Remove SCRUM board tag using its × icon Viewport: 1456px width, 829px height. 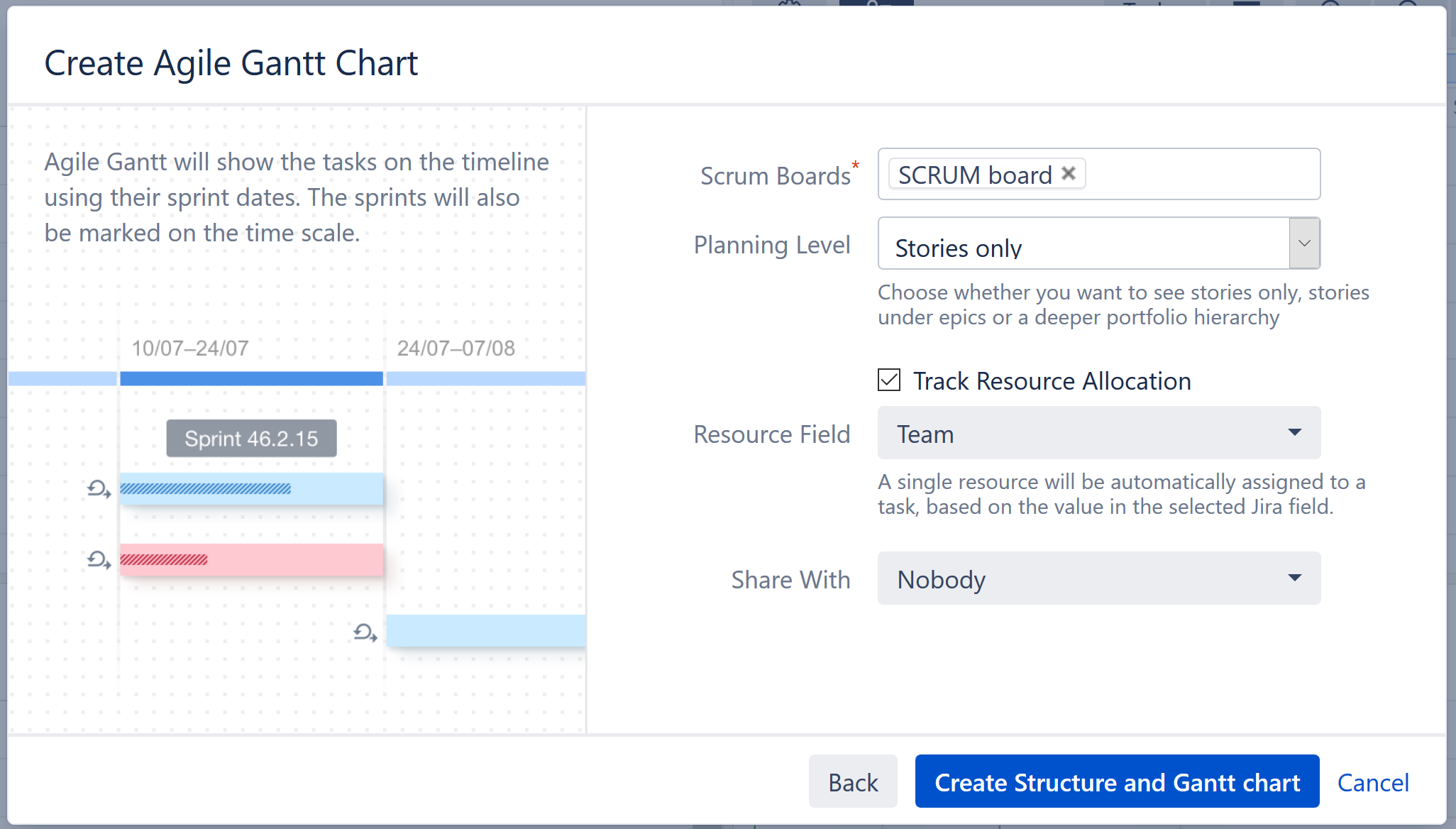1069,174
